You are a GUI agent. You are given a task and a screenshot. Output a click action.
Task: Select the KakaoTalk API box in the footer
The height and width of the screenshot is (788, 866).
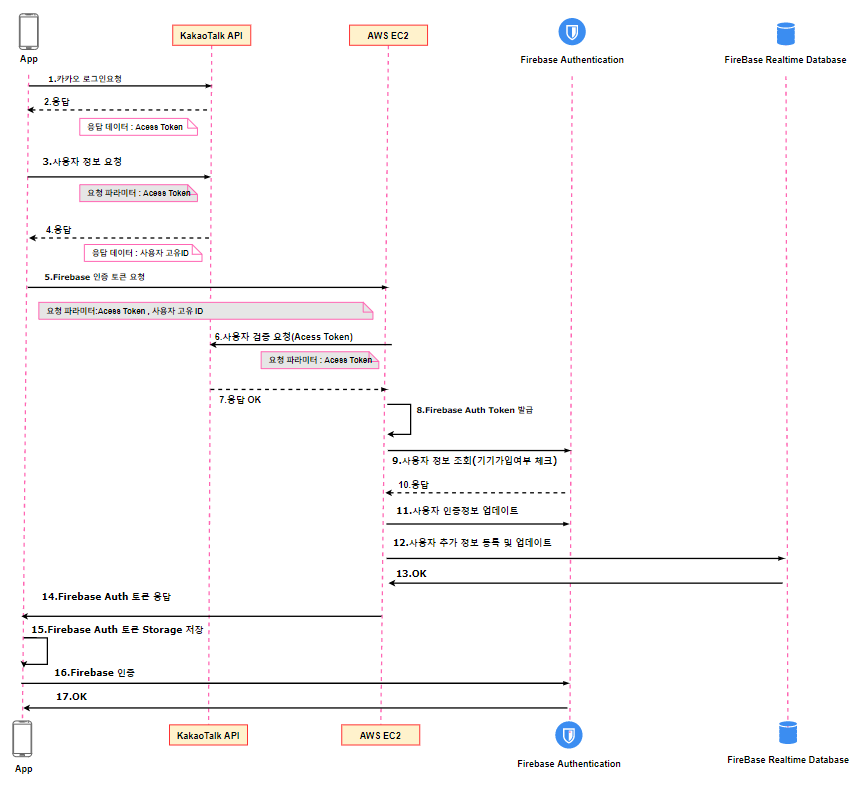pos(208,735)
